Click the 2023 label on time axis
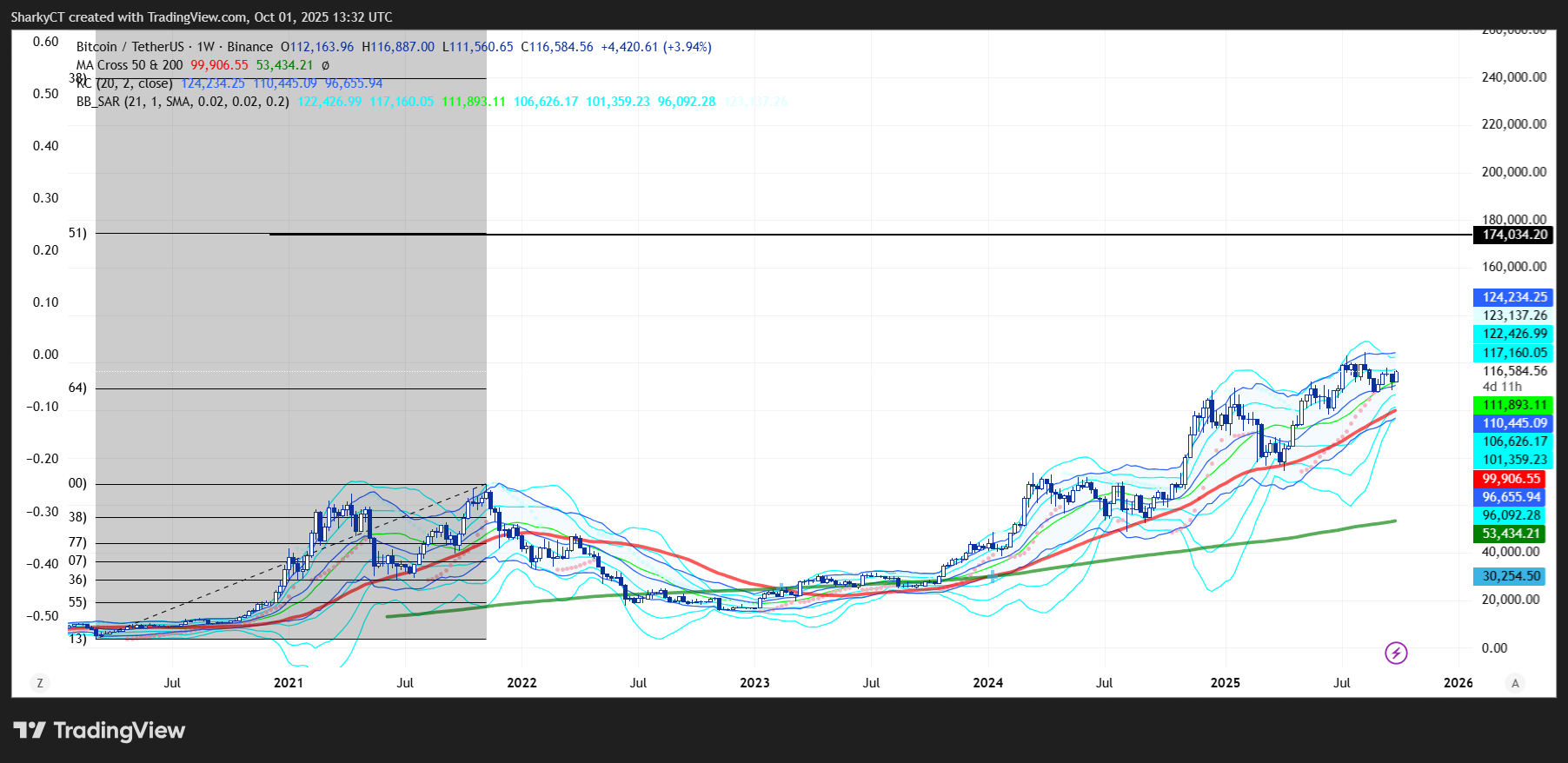The height and width of the screenshot is (763, 1568). pyautogui.click(x=754, y=683)
